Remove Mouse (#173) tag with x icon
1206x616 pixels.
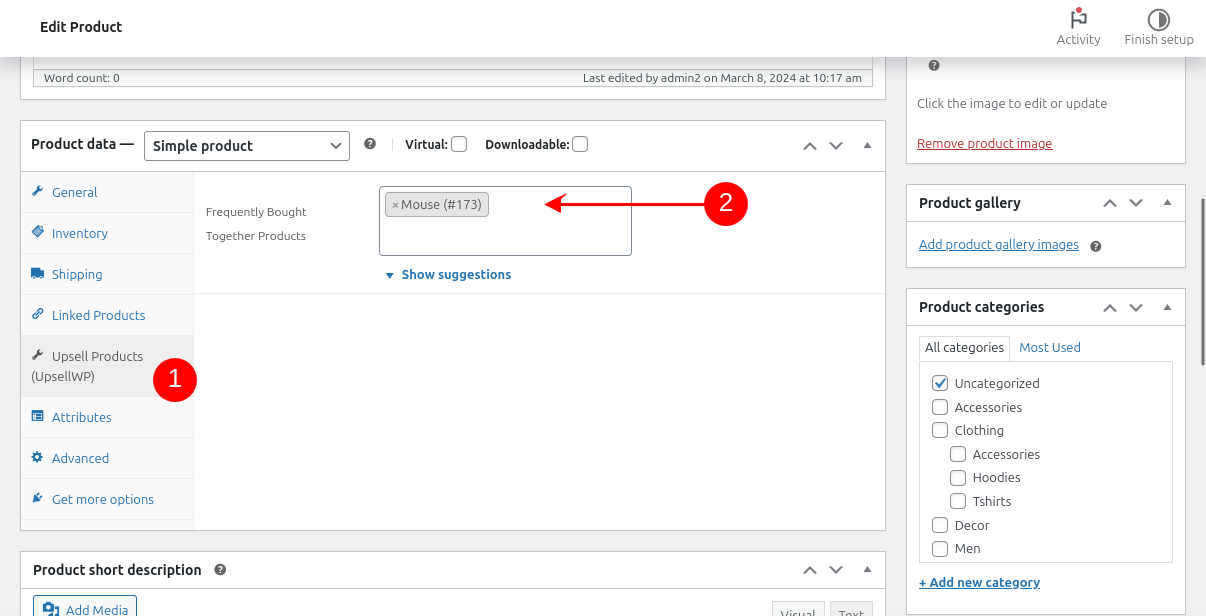click(x=395, y=205)
